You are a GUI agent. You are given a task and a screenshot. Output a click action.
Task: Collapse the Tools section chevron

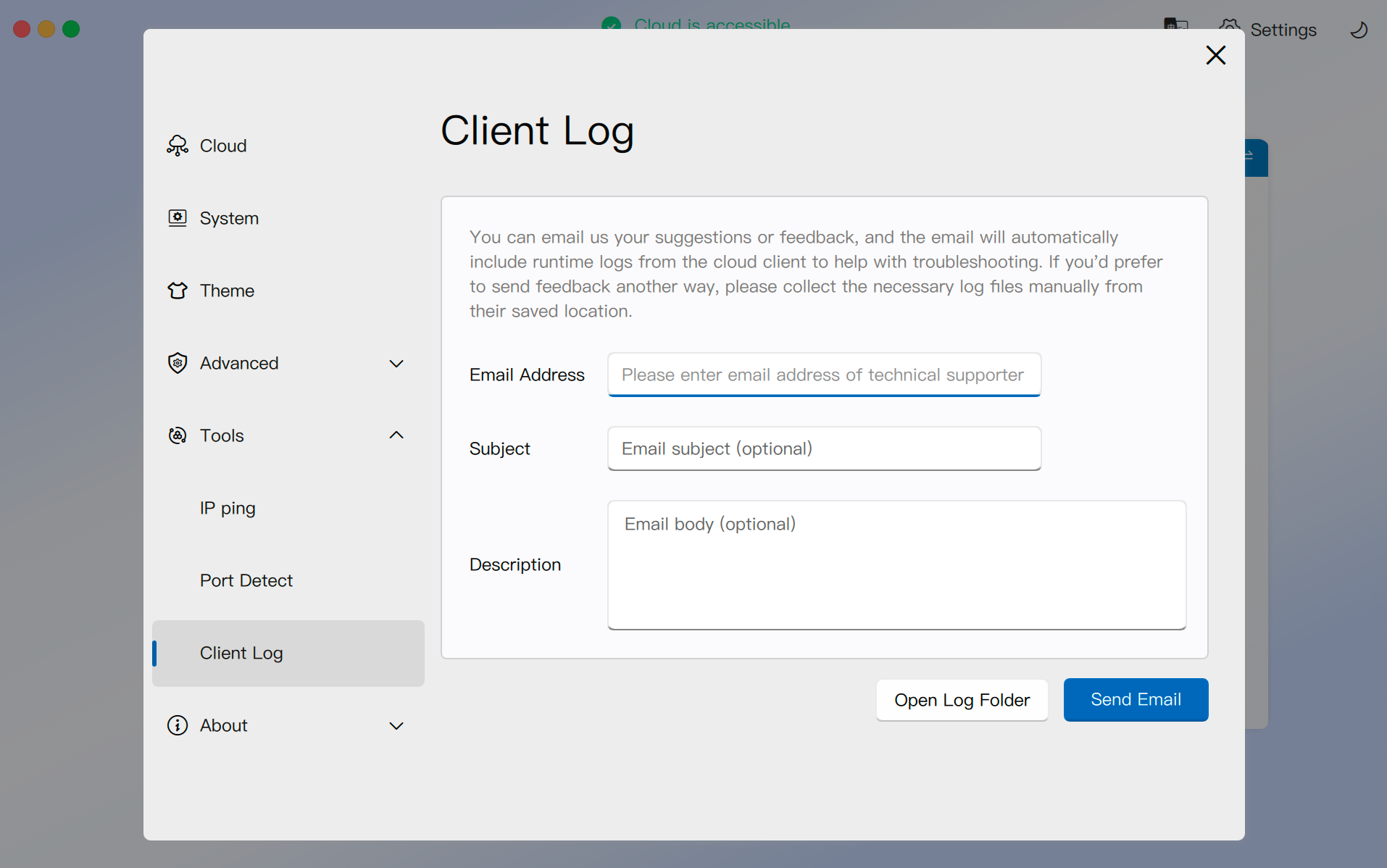pyautogui.click(x=396, y=435)
